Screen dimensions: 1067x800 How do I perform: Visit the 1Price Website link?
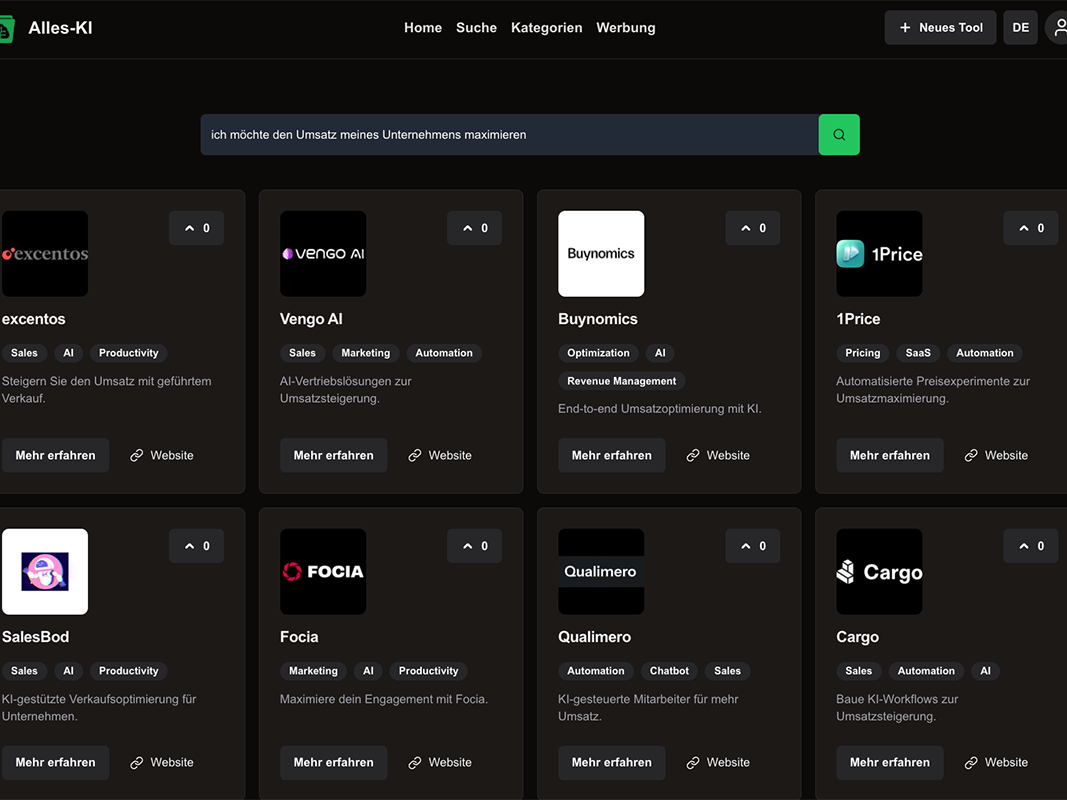pyautogui.click(x=996, y=455)
